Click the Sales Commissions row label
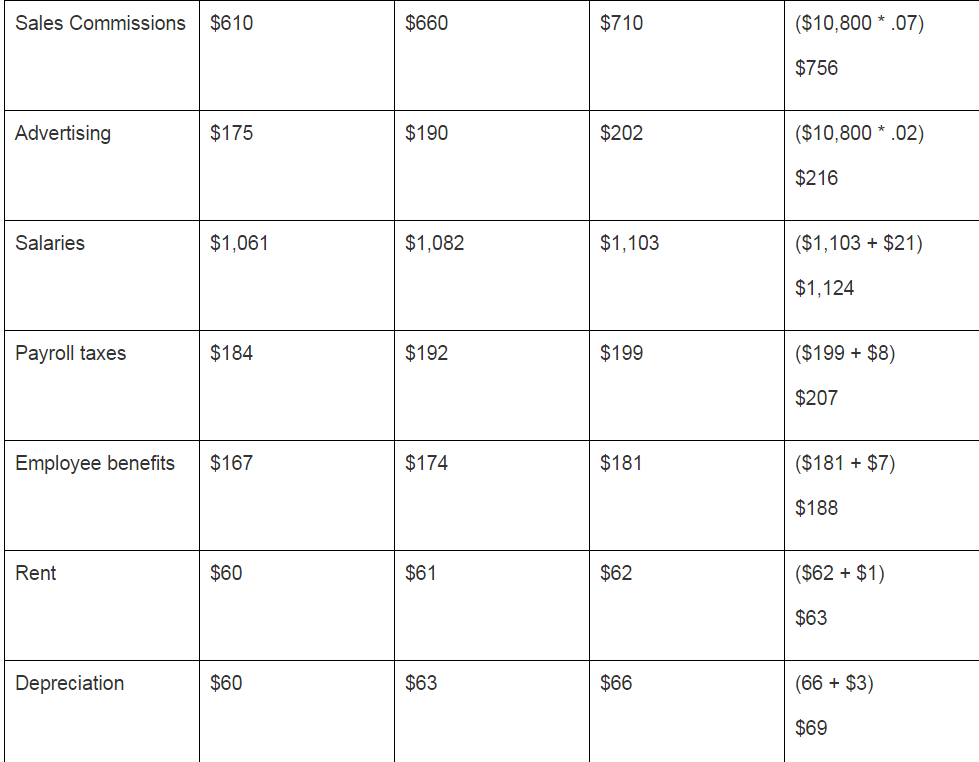 [x=100, y=23]
